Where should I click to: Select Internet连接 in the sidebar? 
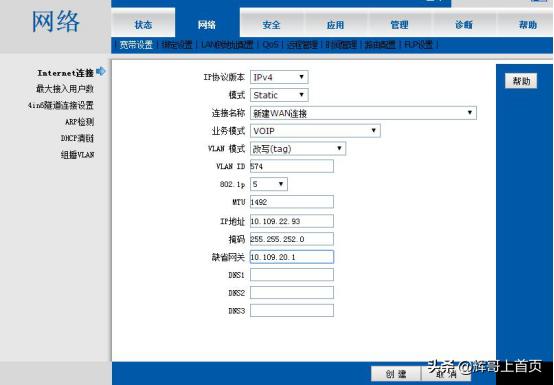pyautogui.click(x=66, y=73)
